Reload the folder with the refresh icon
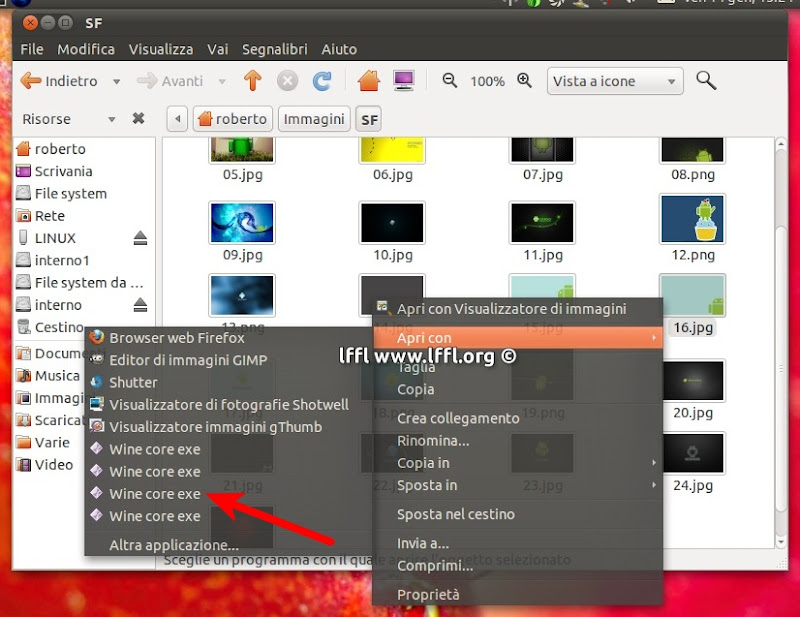 [320, 81]
